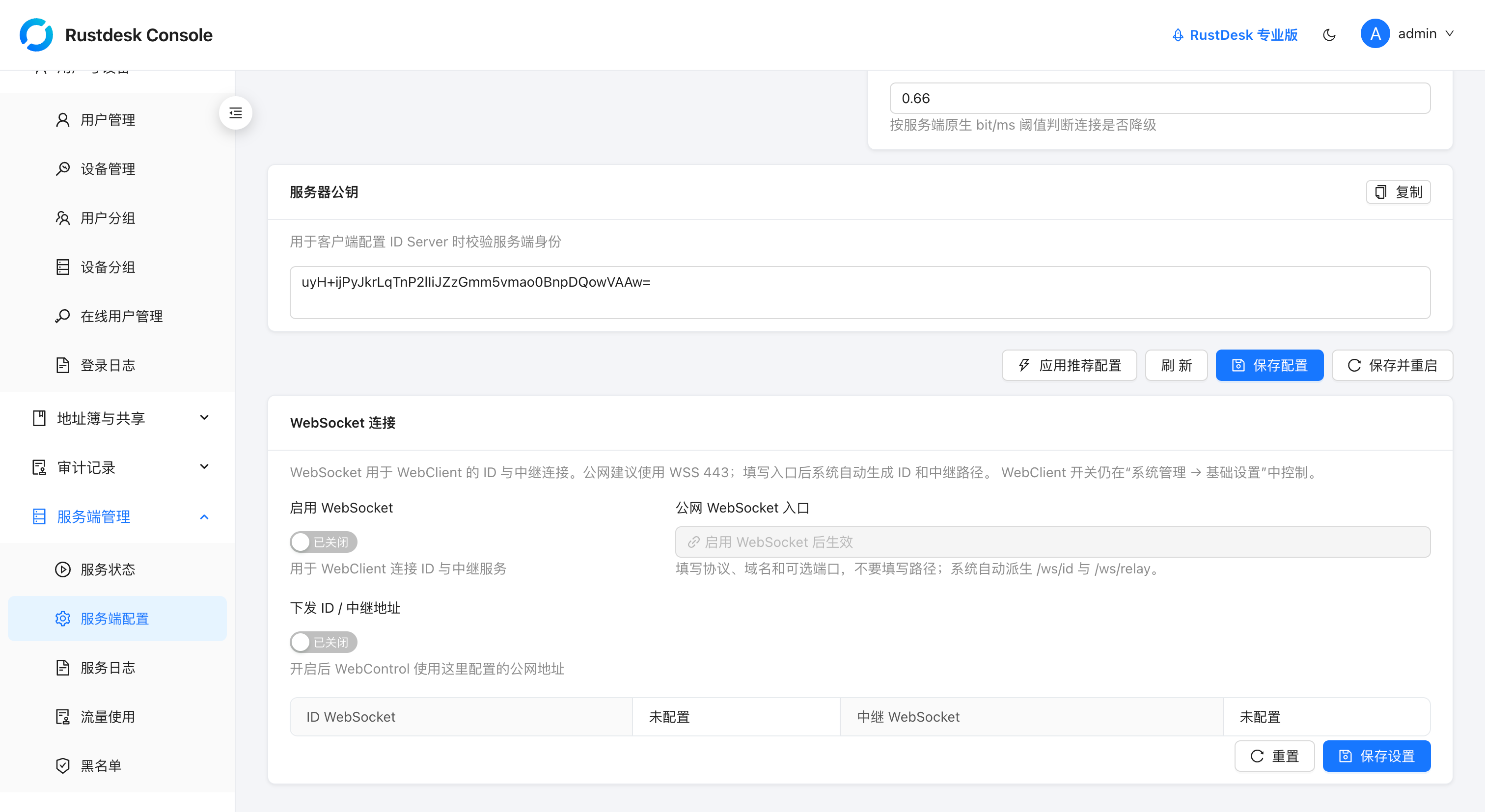This screenshot has height=812, width=1485.
Task: Collapse the sidebar using the fold icon
Action: click(x=236, y=113)
